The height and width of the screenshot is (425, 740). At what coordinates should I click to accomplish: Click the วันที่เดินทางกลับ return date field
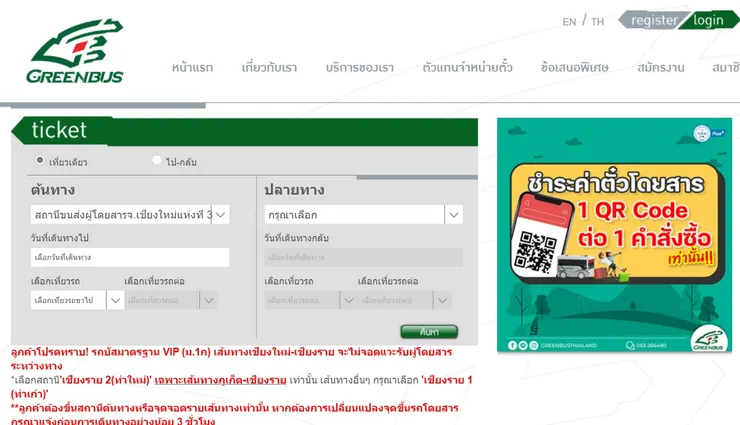[x=363, y=258]
